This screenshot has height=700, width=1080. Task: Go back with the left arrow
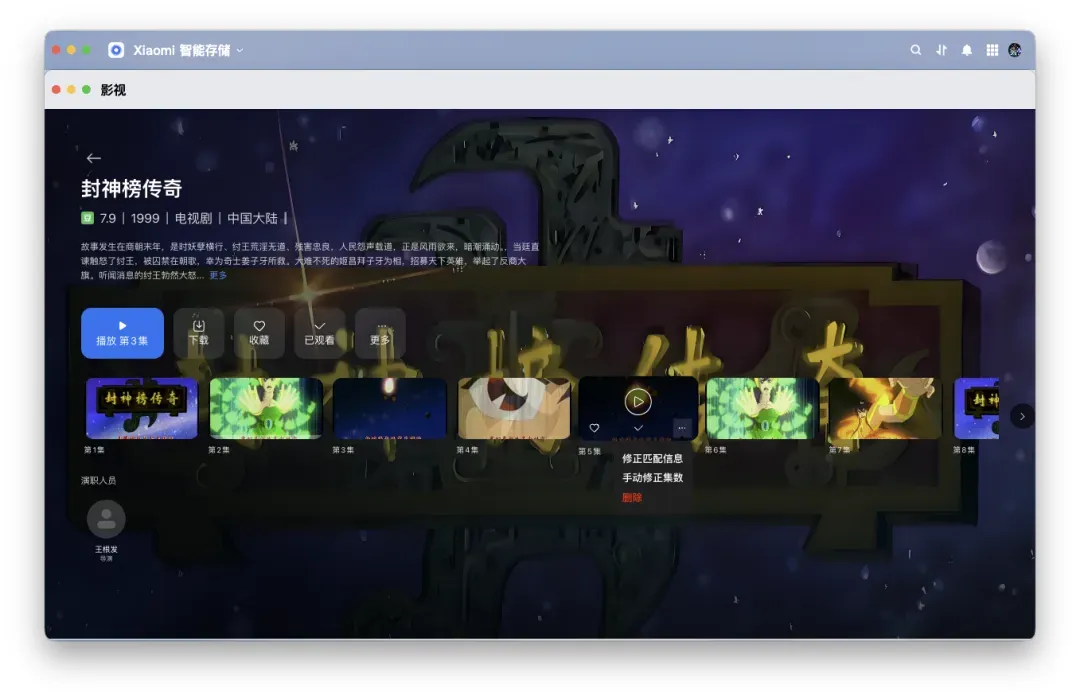pyautogui.click(x=94, y=158)
